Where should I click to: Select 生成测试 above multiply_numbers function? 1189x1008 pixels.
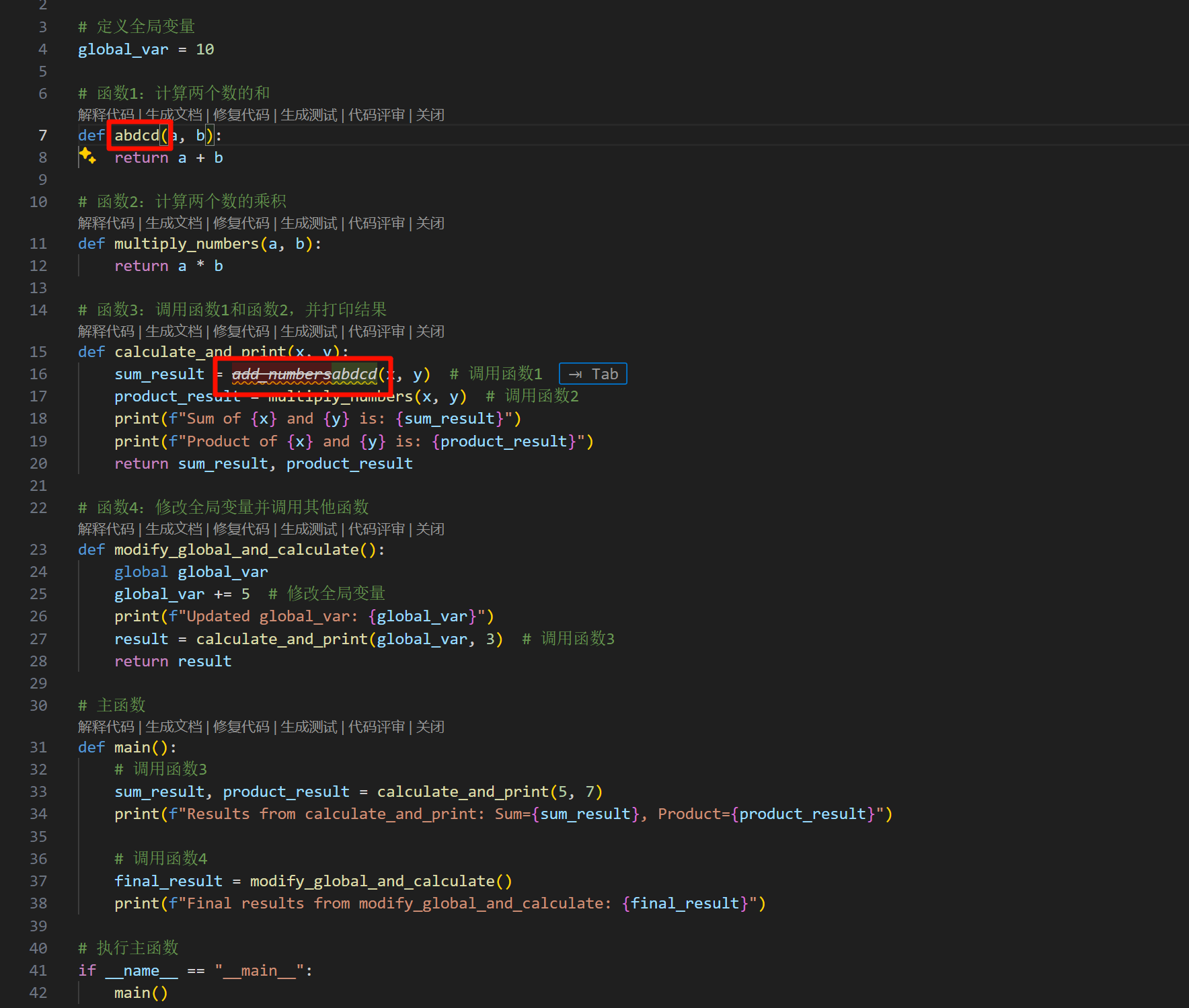(309, 223)
